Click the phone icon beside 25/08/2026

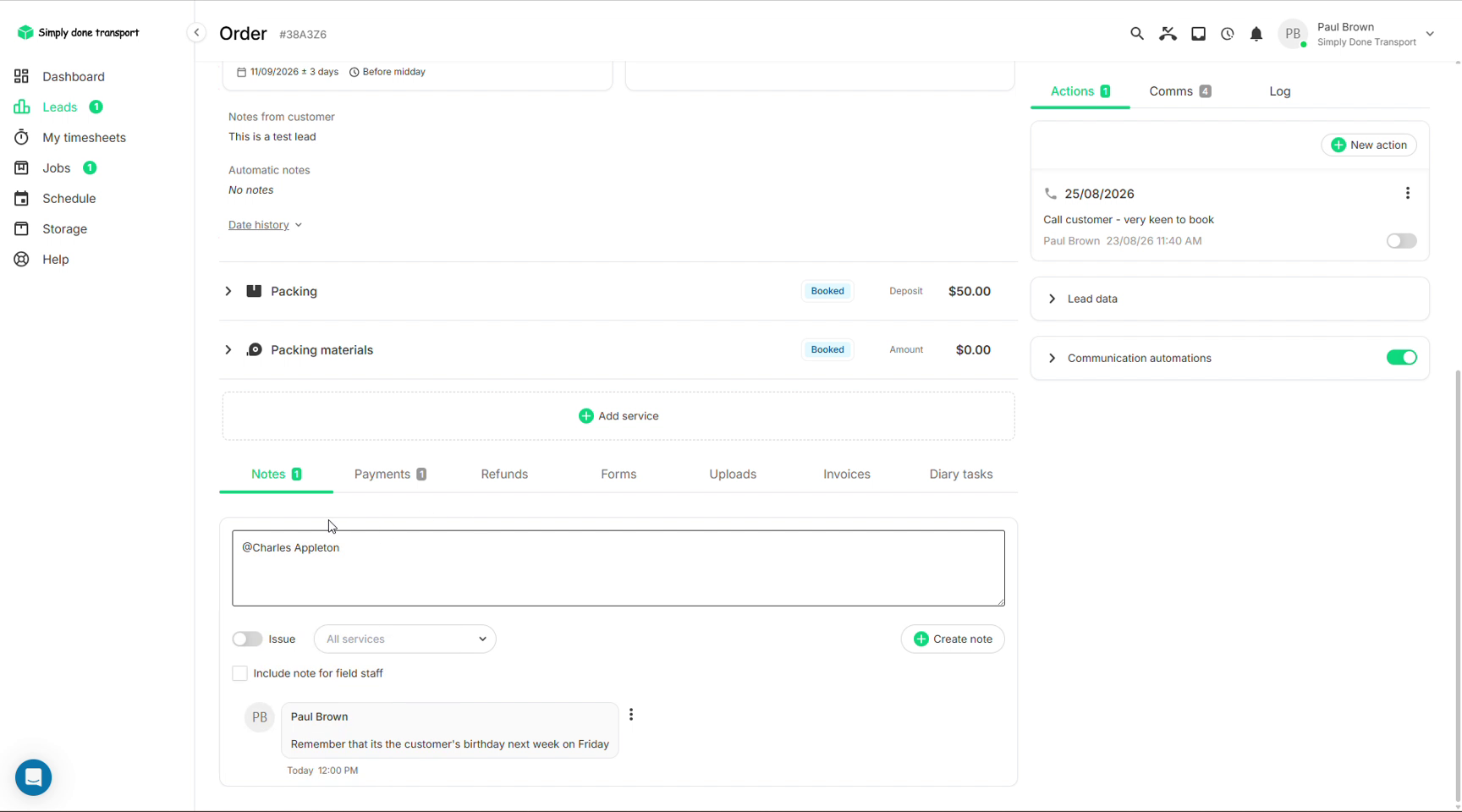(1050, 194)
